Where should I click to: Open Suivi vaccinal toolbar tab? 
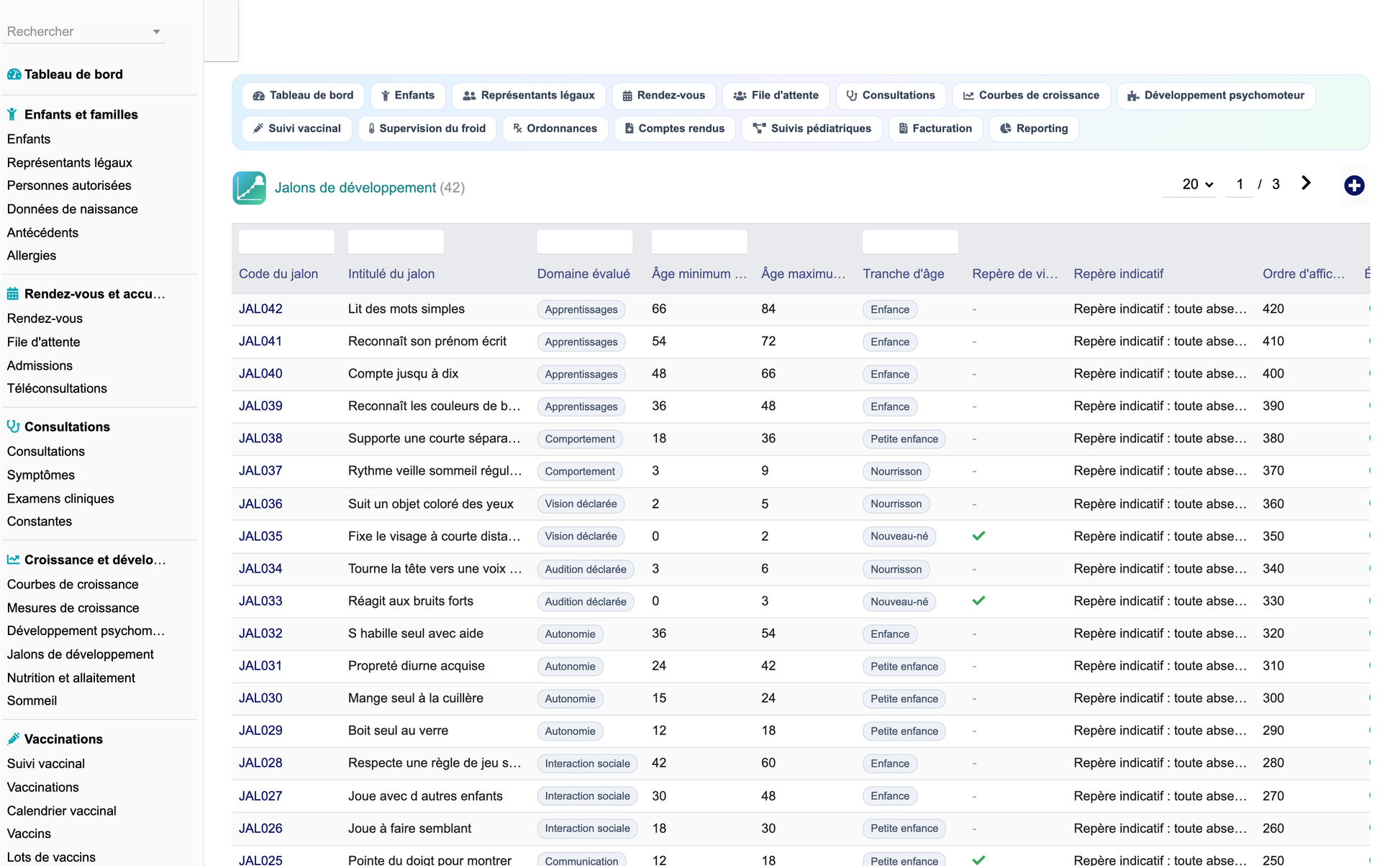point(297,129)
